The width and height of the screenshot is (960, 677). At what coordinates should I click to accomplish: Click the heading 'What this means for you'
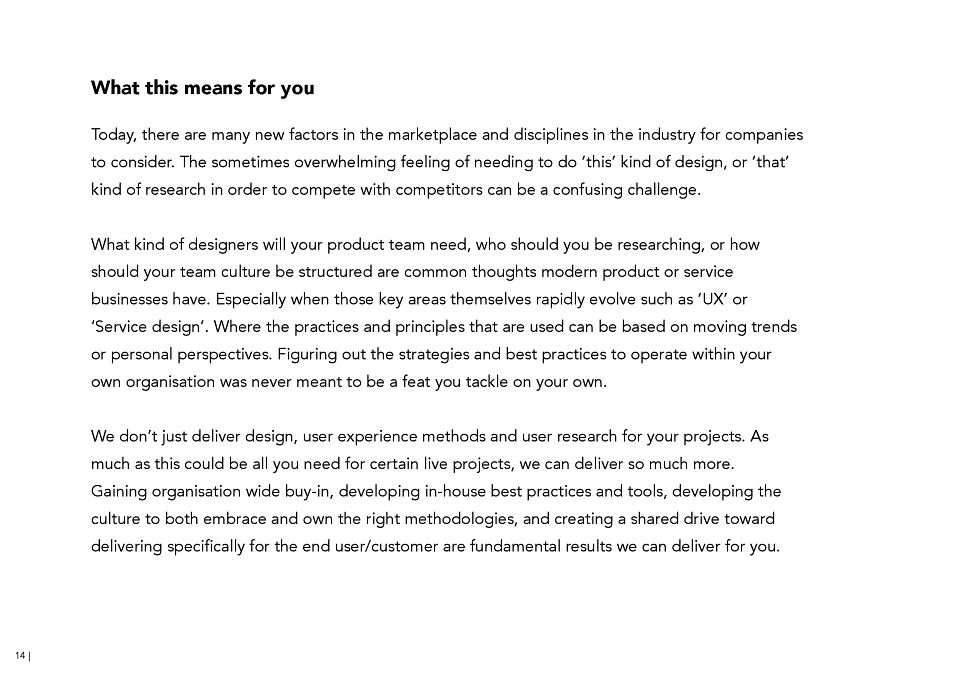[x=203, y=88]
